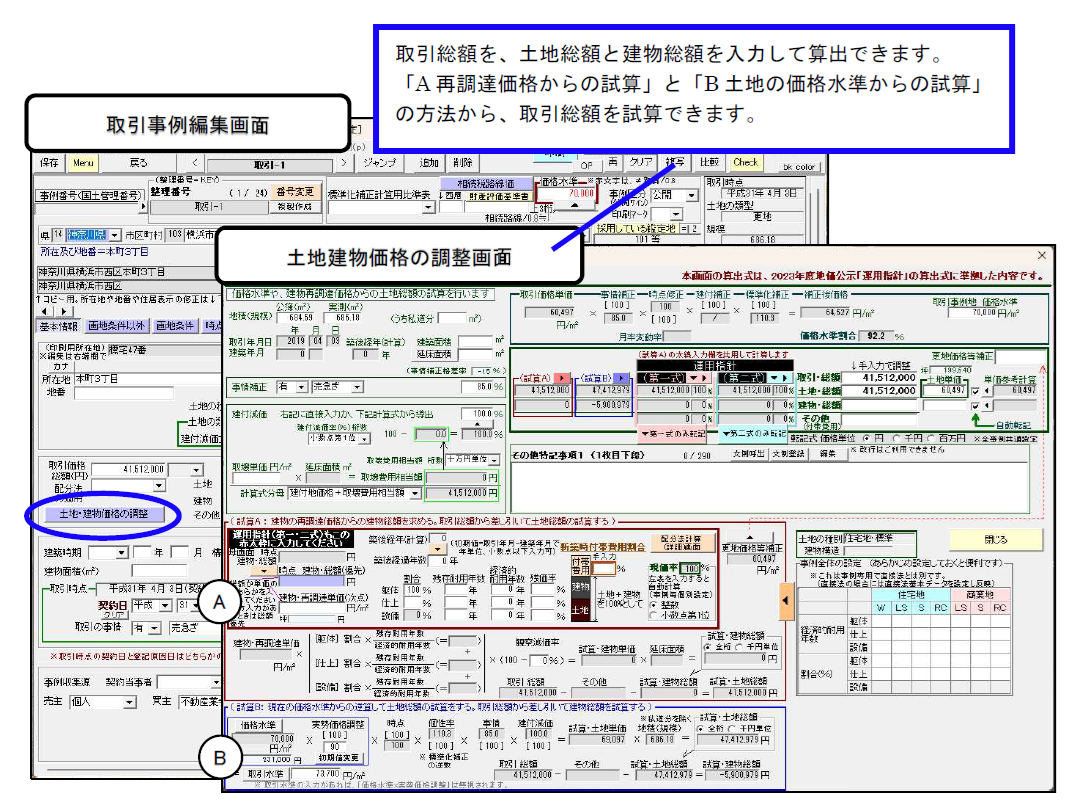This screenshot has width=1074, height=808.
Task: Open the 印刷マーク dropdown
Action: [x=676, y=214]
